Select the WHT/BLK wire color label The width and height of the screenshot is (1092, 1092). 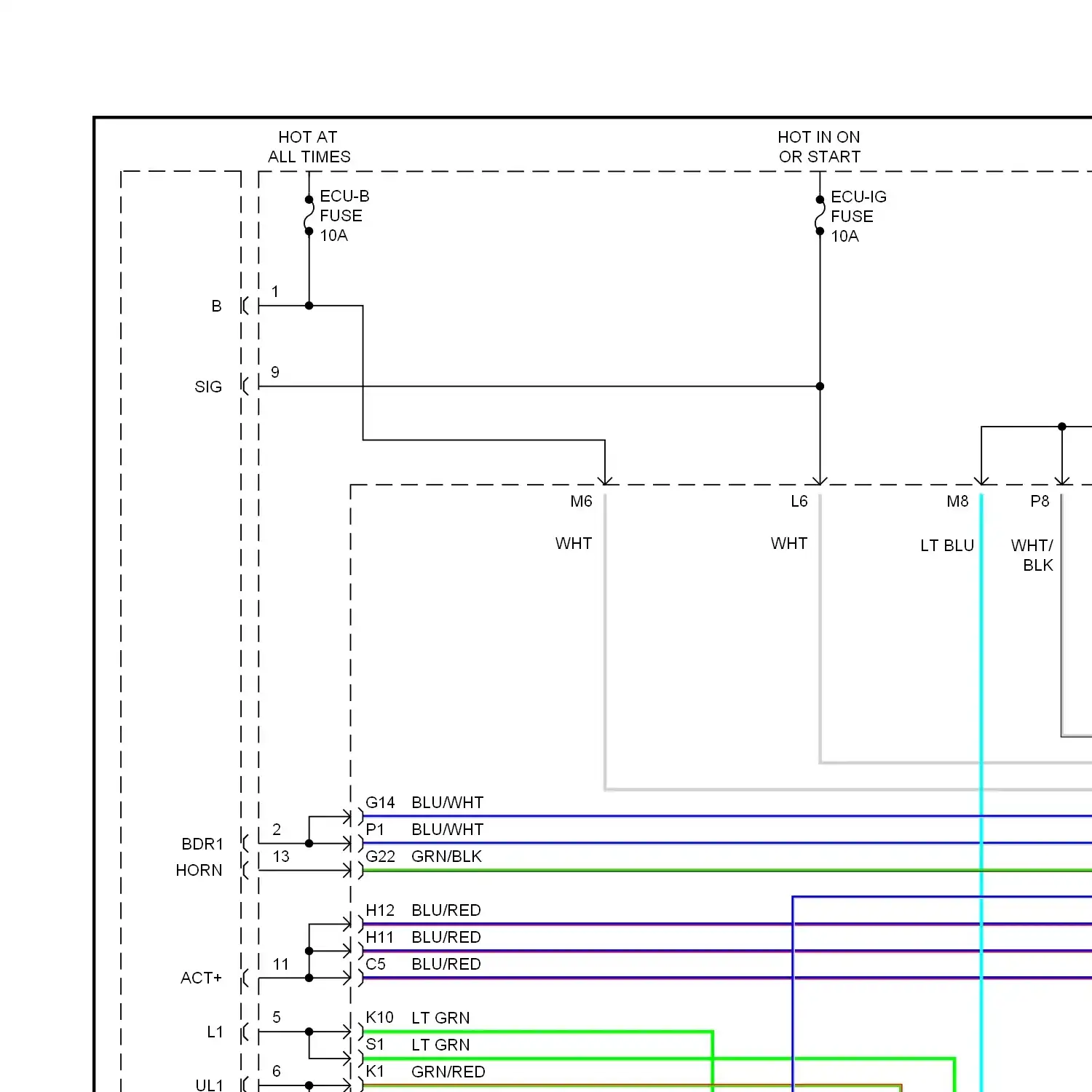(x=1032, y=555)
